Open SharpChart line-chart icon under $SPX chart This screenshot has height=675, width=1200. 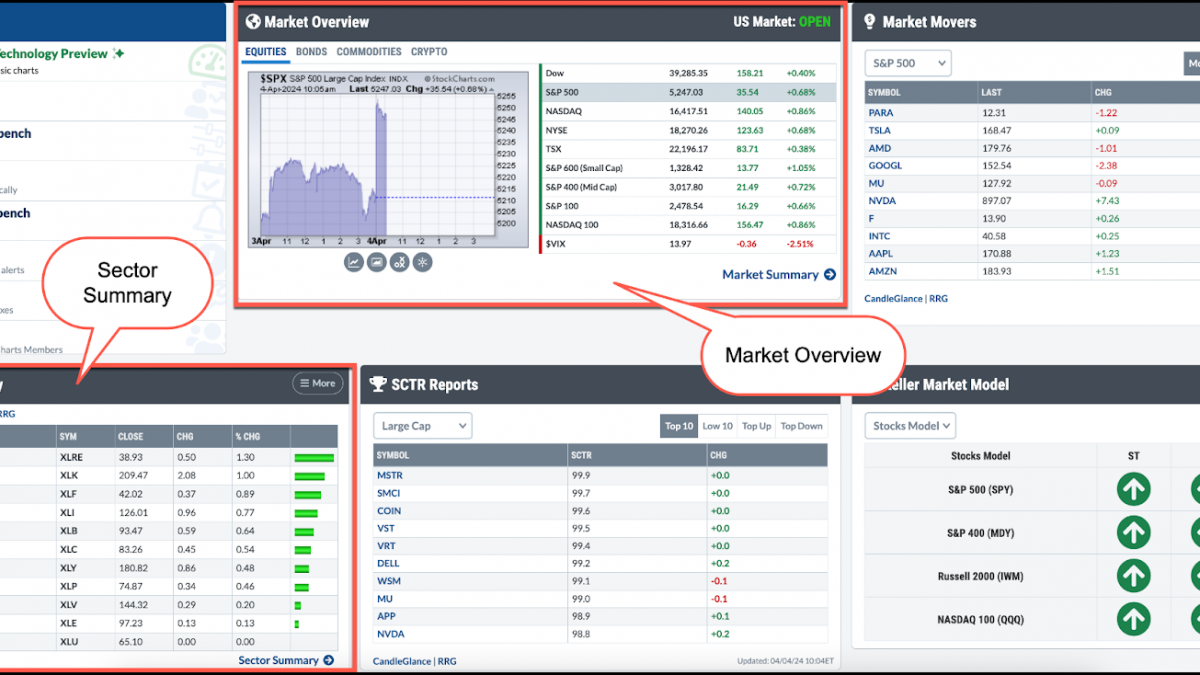pyautogui.click(x=353, y=262)
